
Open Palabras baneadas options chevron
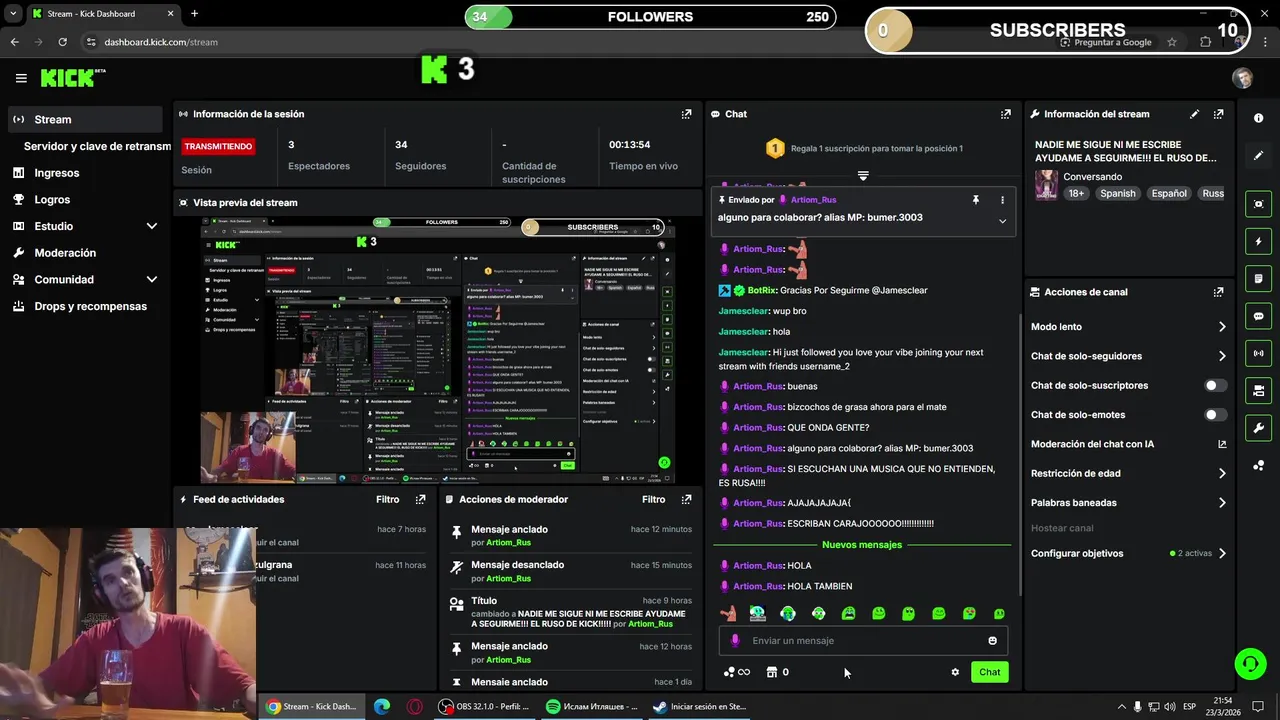pyautogui.click(x=1221, y=503)
